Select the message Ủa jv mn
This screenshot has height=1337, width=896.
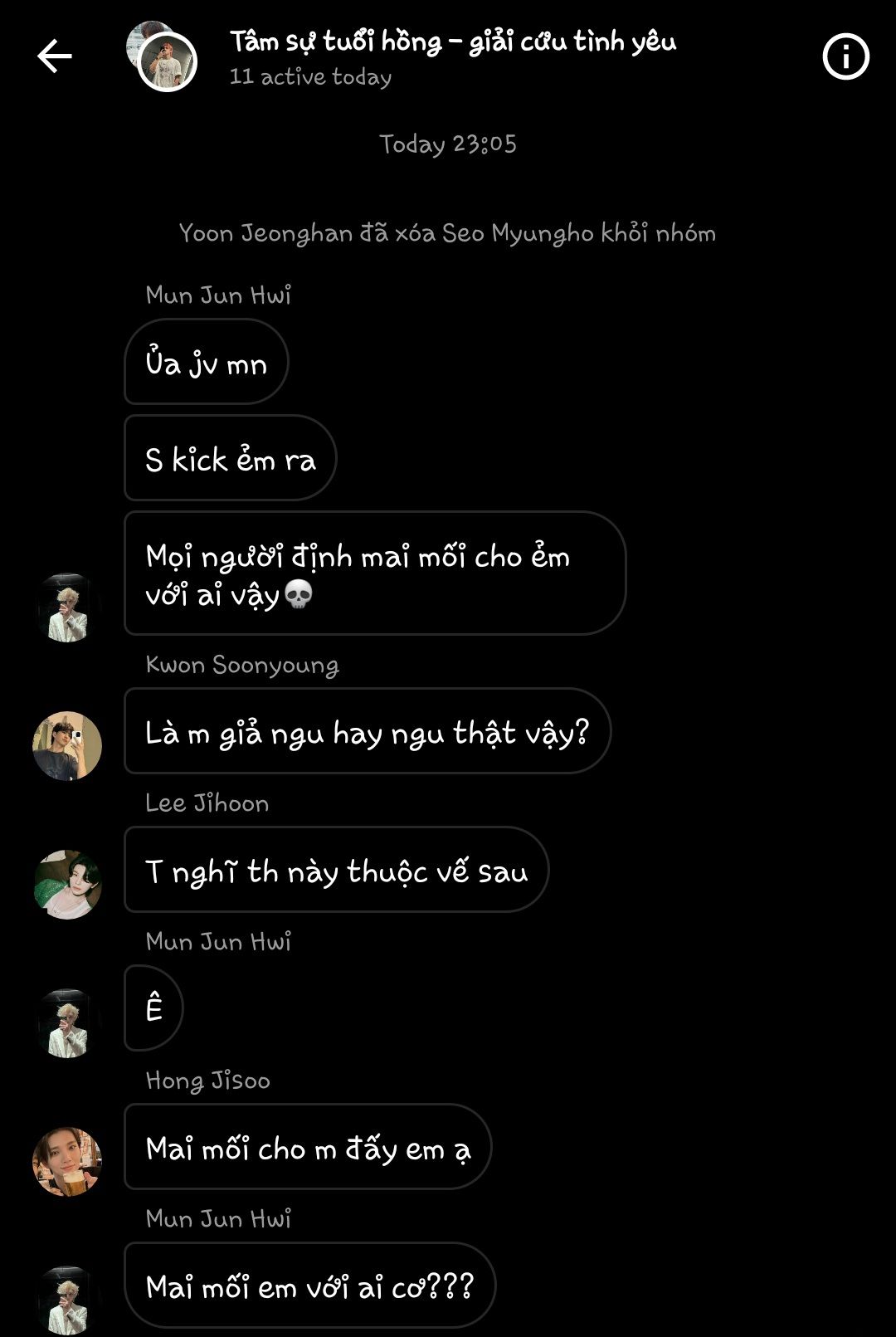tap(207, 362)
